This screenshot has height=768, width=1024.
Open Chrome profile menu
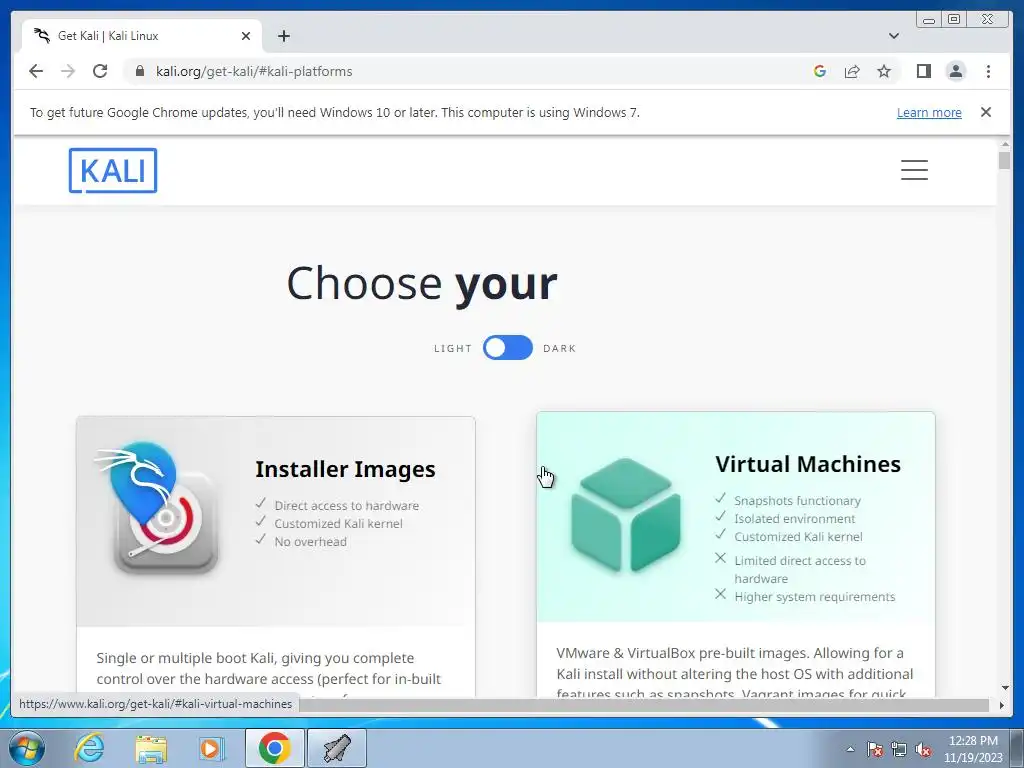(955, 71)
